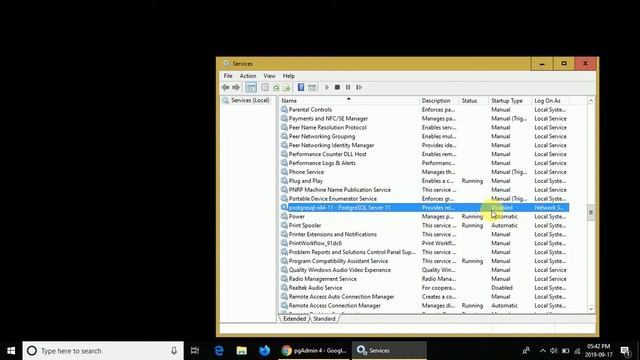Viewport: 640px width, 360px height.
Task: Toggle Show/Hide Console Tree toolbar icon
Action: (x=251, y=87)
